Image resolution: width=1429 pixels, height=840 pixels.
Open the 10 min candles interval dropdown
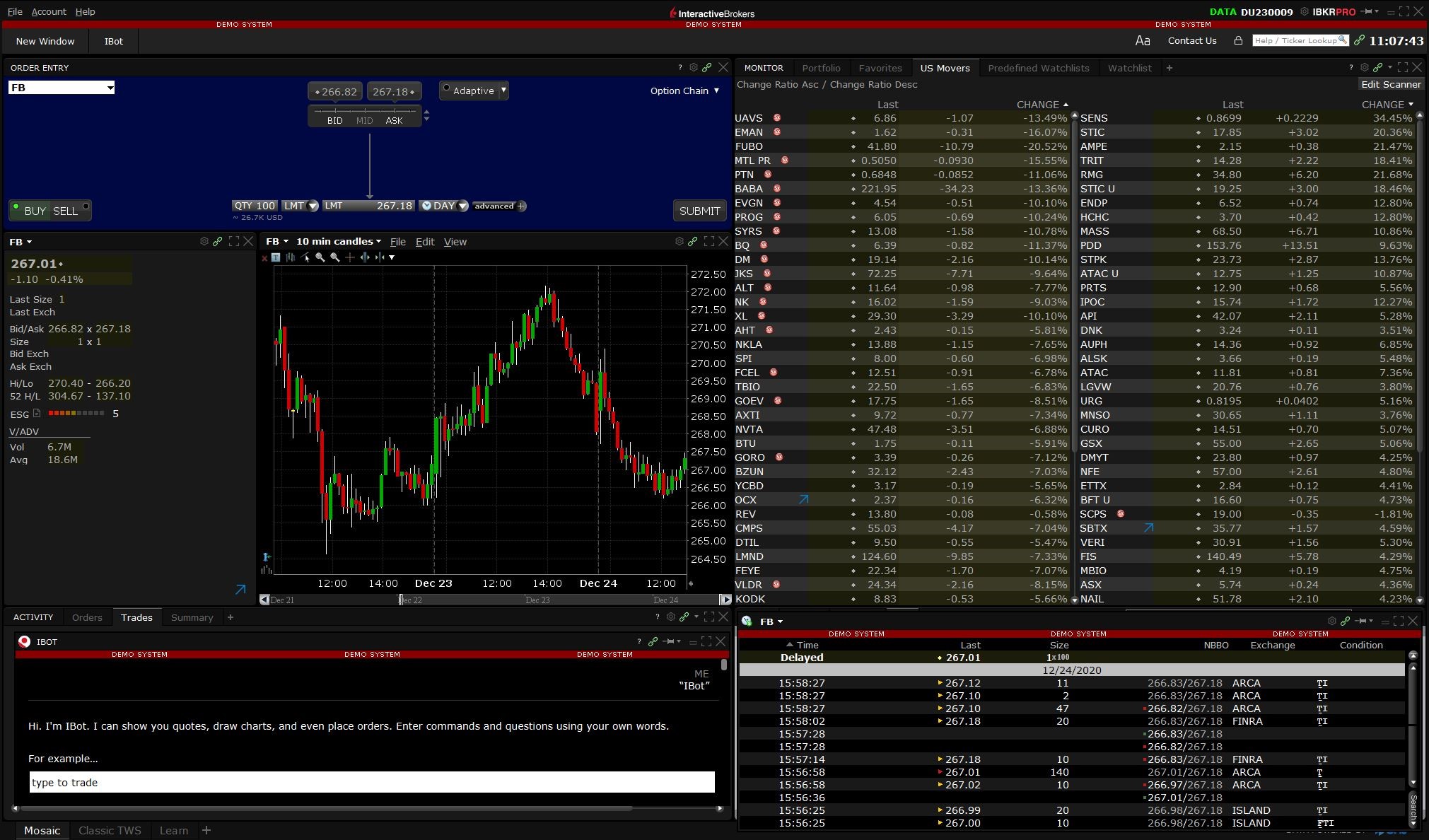point(339,241)
